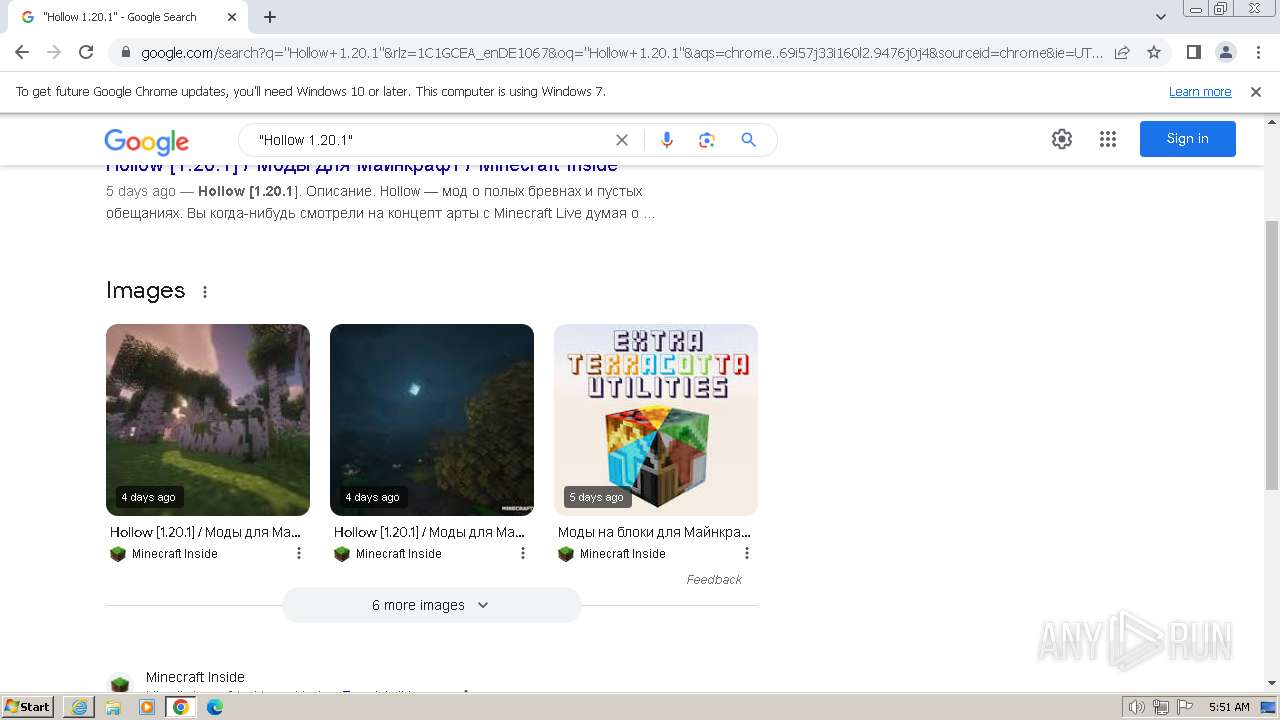Share this page from address bar
Image resolution: width=1280 pixels, height=720 pixels.
1122,53
